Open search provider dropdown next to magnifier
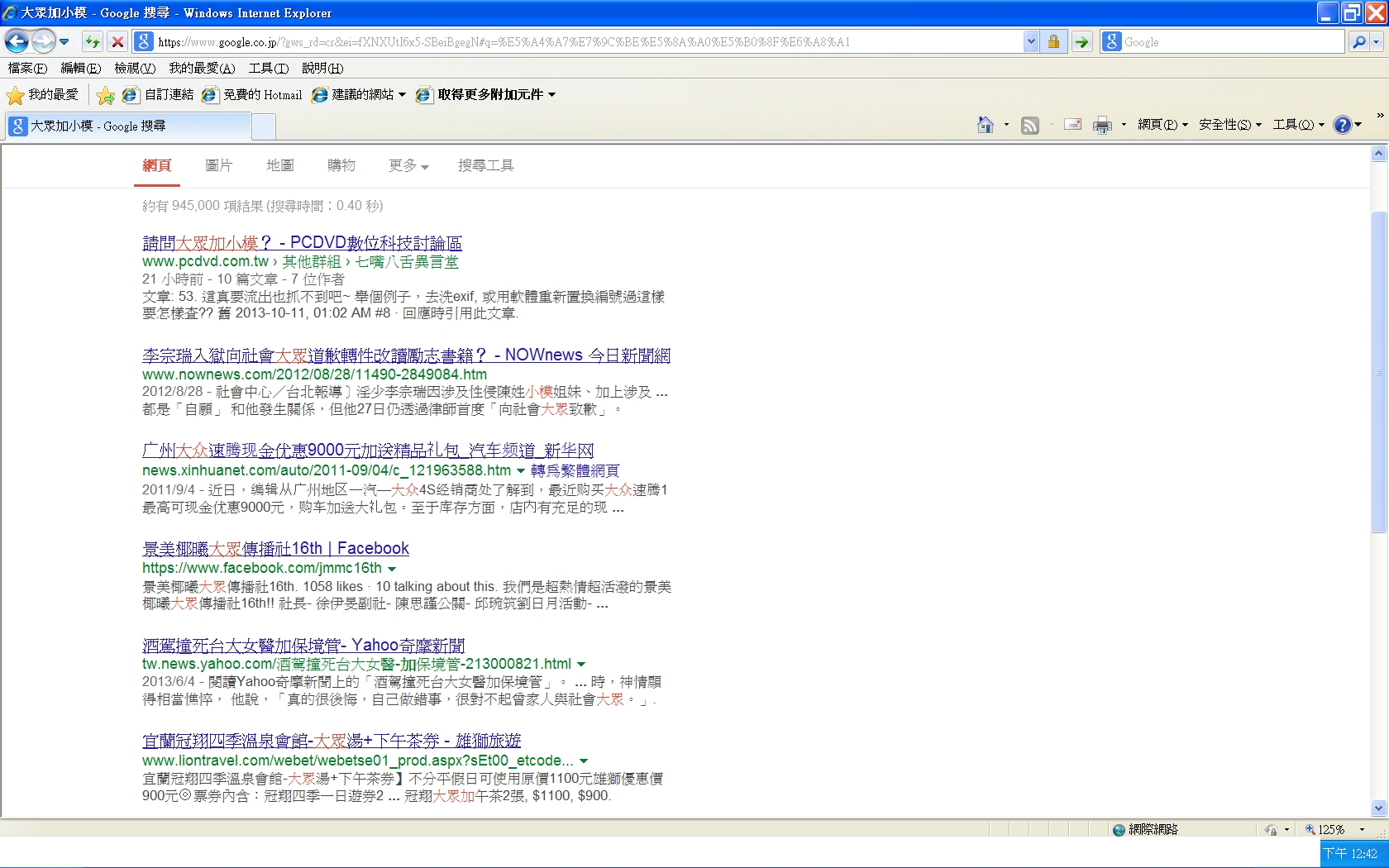Image resolution: width=1389 pixels, height=868 pixels. (x=1377, y=41)
